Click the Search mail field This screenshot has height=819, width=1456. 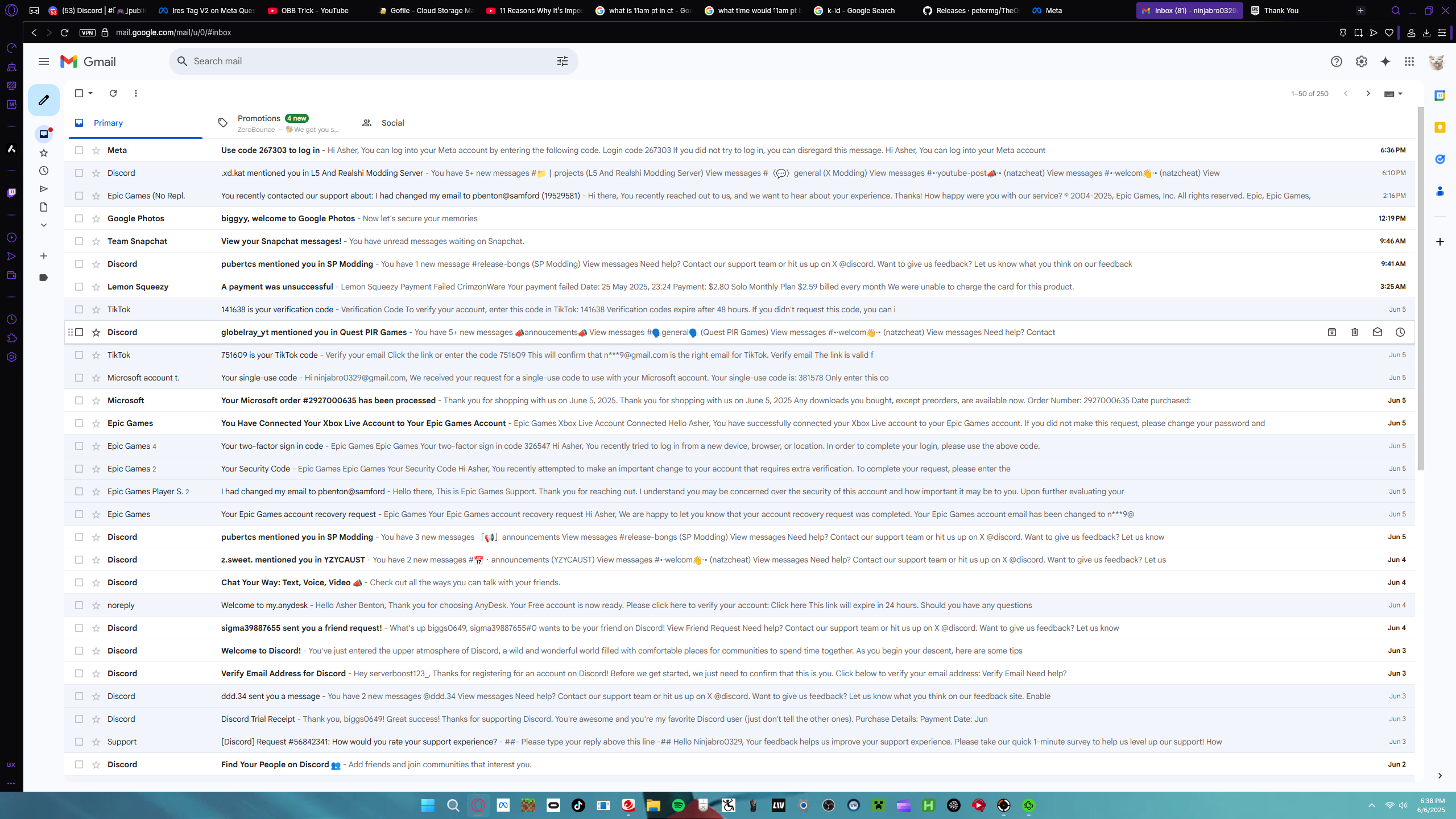(373, 61)
